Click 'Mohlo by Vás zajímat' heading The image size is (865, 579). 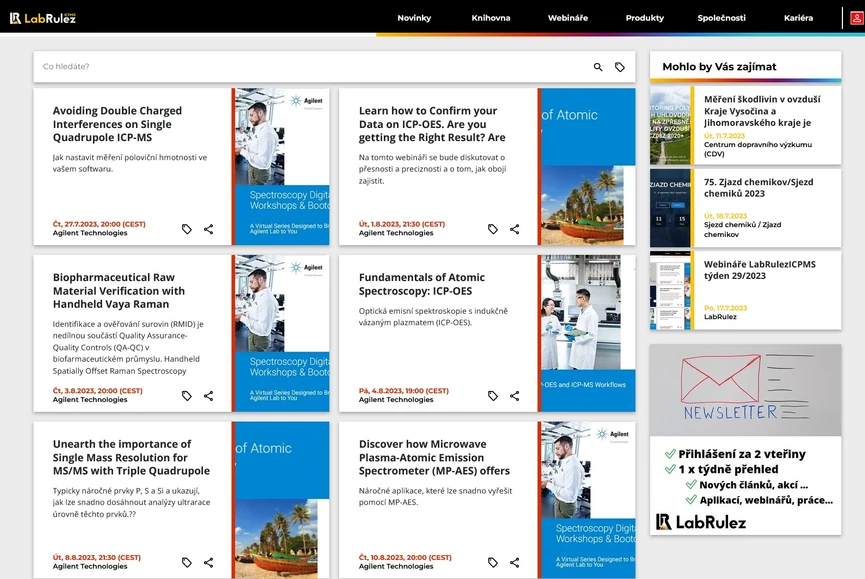point(719,67)
